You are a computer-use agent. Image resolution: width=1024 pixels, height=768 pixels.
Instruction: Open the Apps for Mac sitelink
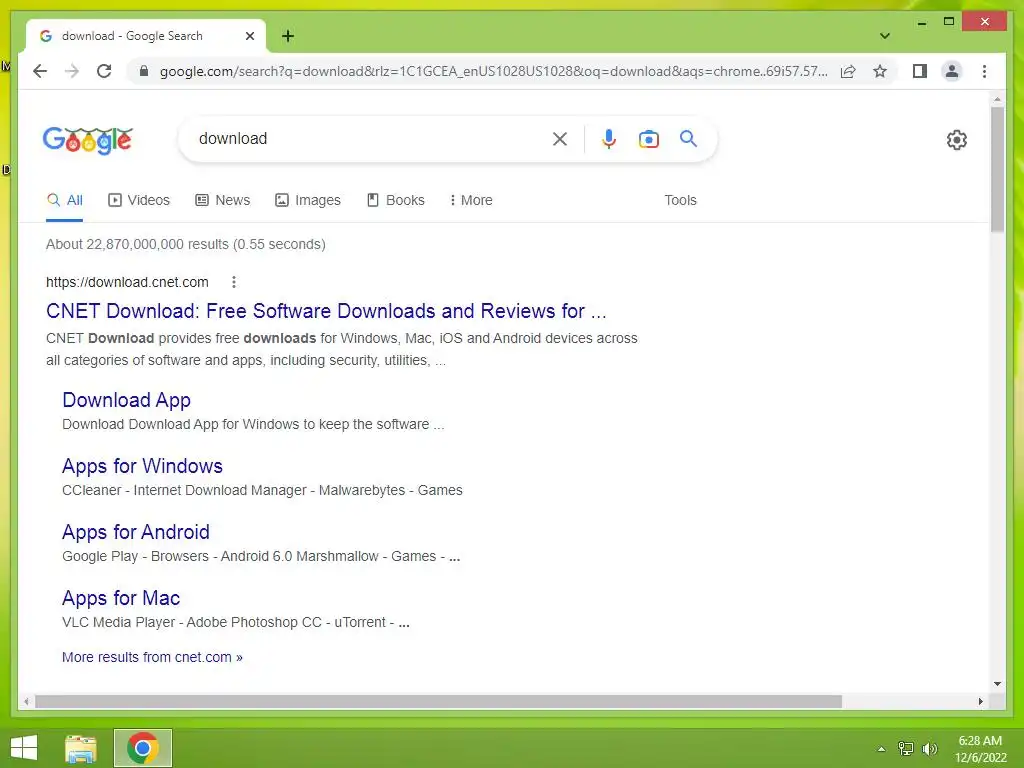coord(121,598)
